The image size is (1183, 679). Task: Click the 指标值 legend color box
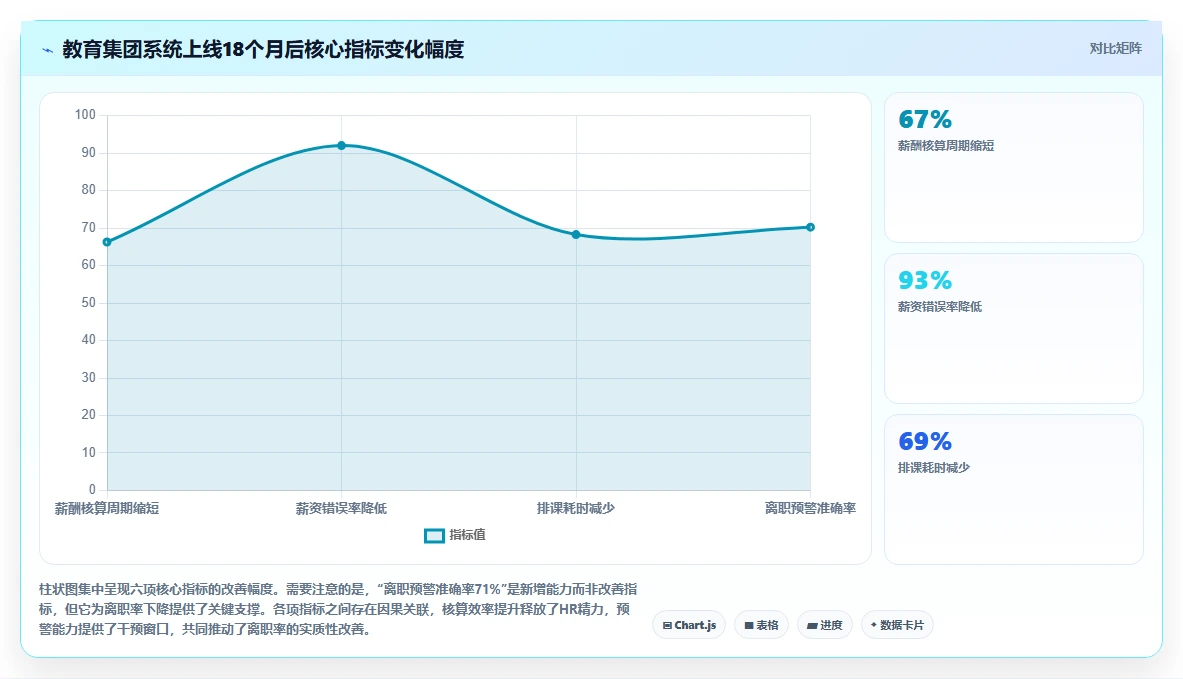tap(434, 536)
